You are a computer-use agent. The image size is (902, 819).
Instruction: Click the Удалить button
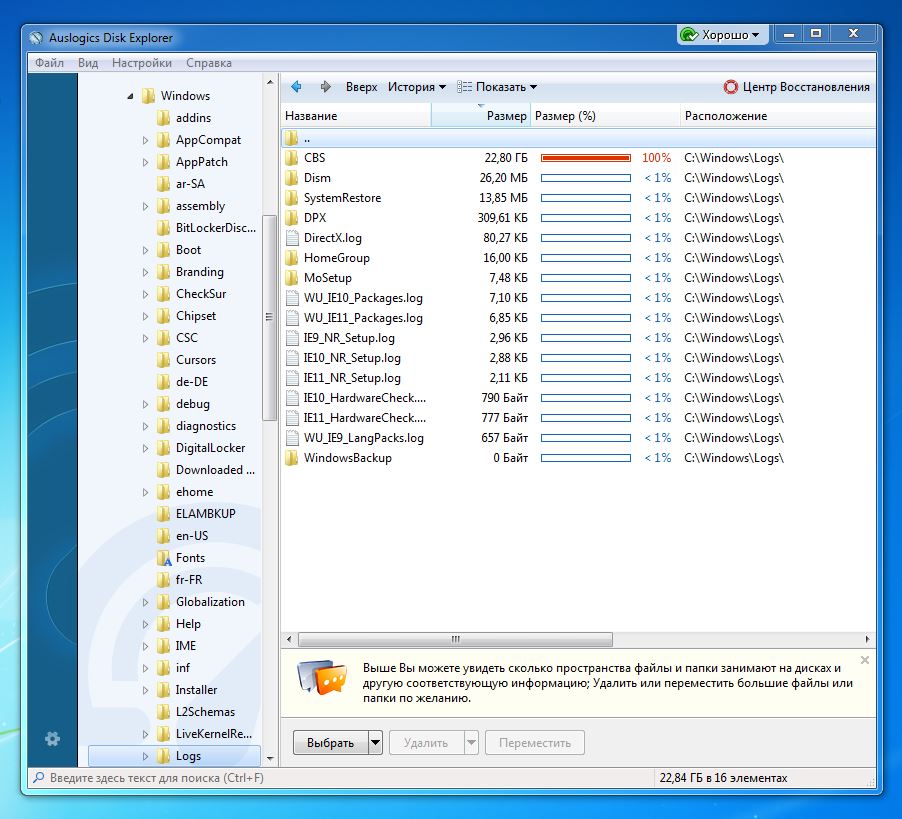(x=426, y=743)
